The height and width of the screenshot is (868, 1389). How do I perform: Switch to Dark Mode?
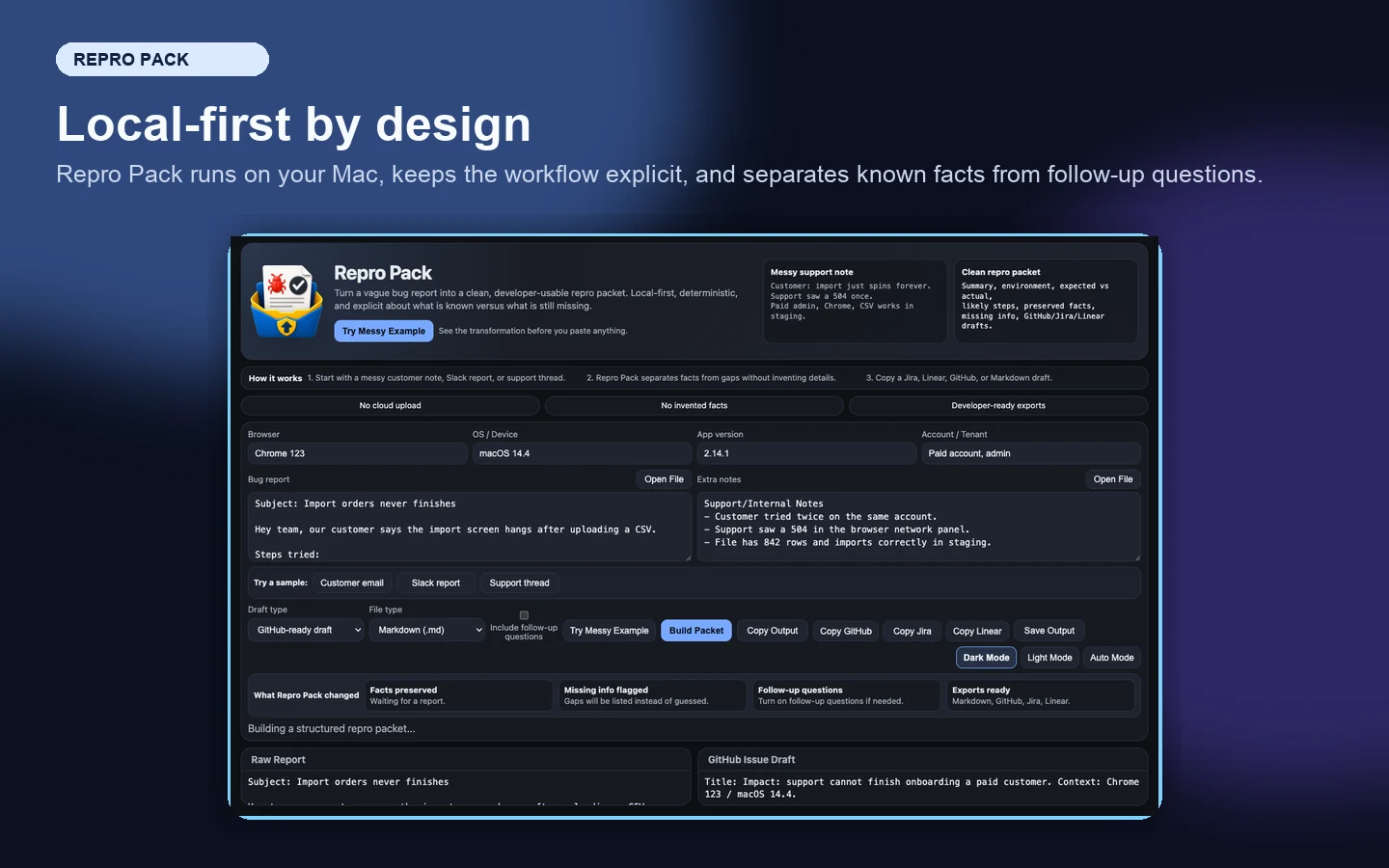[x=986, y=658]
